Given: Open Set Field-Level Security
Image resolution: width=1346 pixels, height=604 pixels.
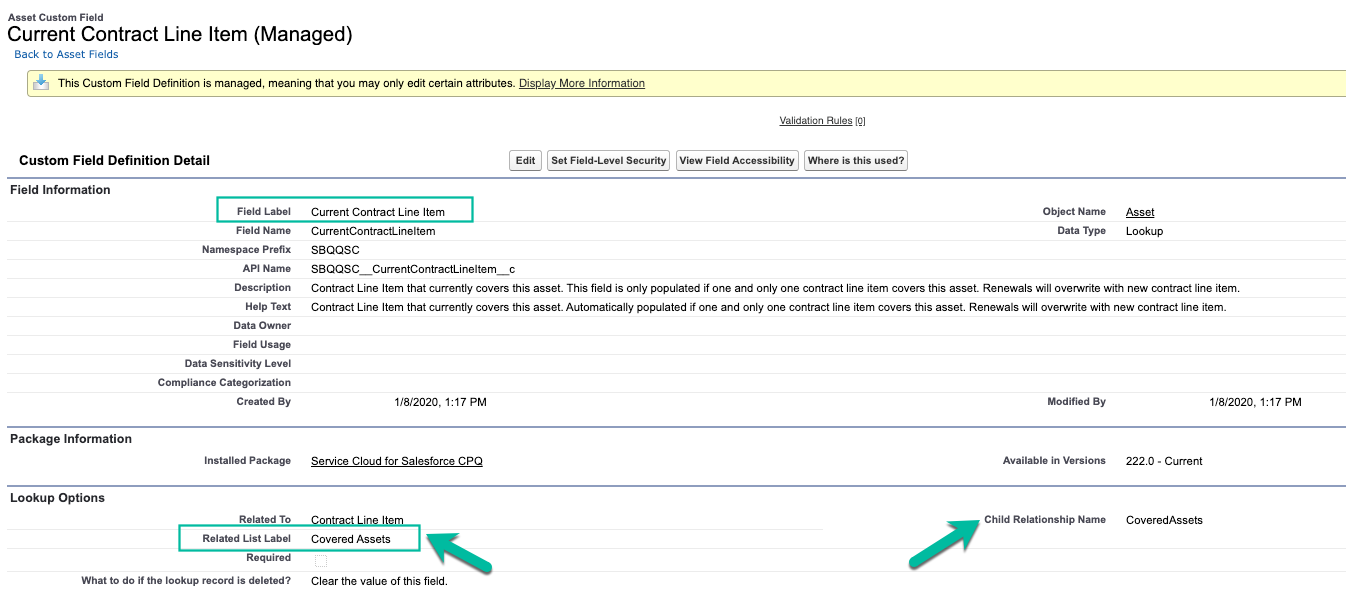Looking at the screenshot, I should [608, 160].
